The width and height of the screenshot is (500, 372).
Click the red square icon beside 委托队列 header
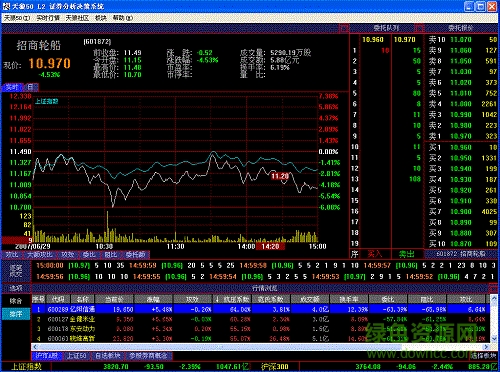click(344, 28)
